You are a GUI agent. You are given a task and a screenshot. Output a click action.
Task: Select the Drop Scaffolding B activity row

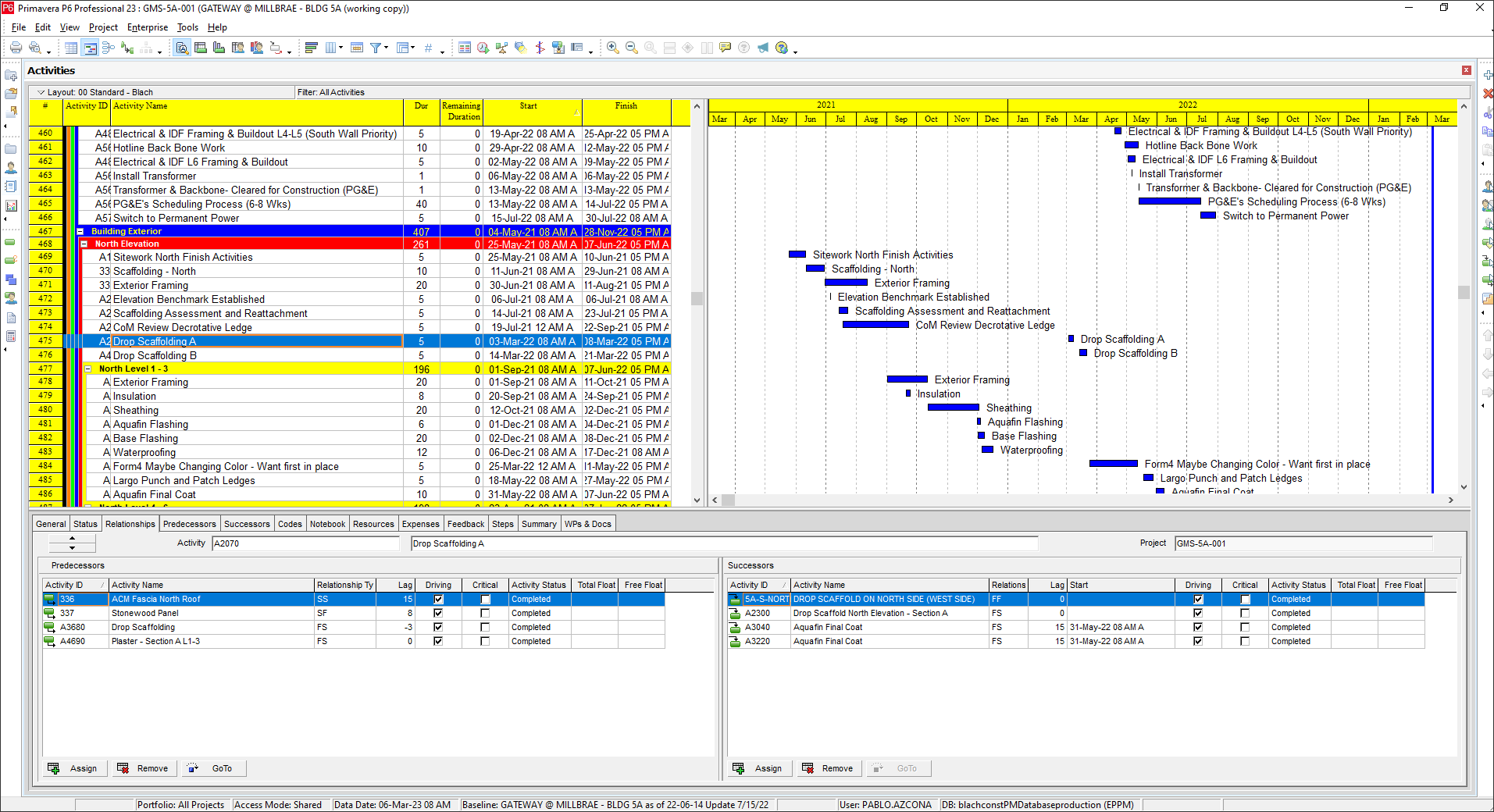350,355
